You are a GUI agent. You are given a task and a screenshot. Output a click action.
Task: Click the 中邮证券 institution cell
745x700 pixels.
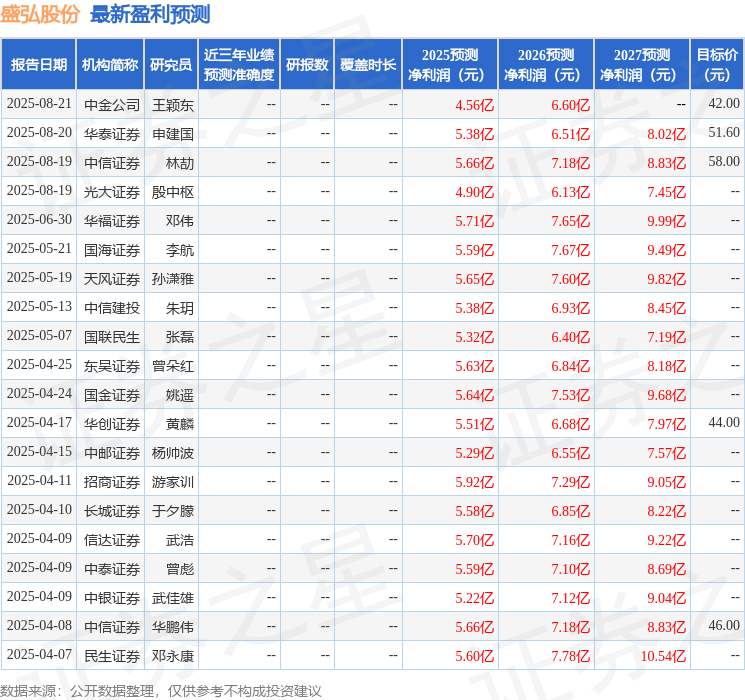click(x=112, y=453)
